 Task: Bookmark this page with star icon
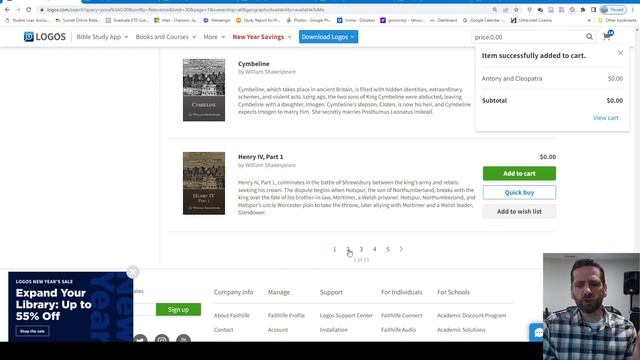point(516,9)
